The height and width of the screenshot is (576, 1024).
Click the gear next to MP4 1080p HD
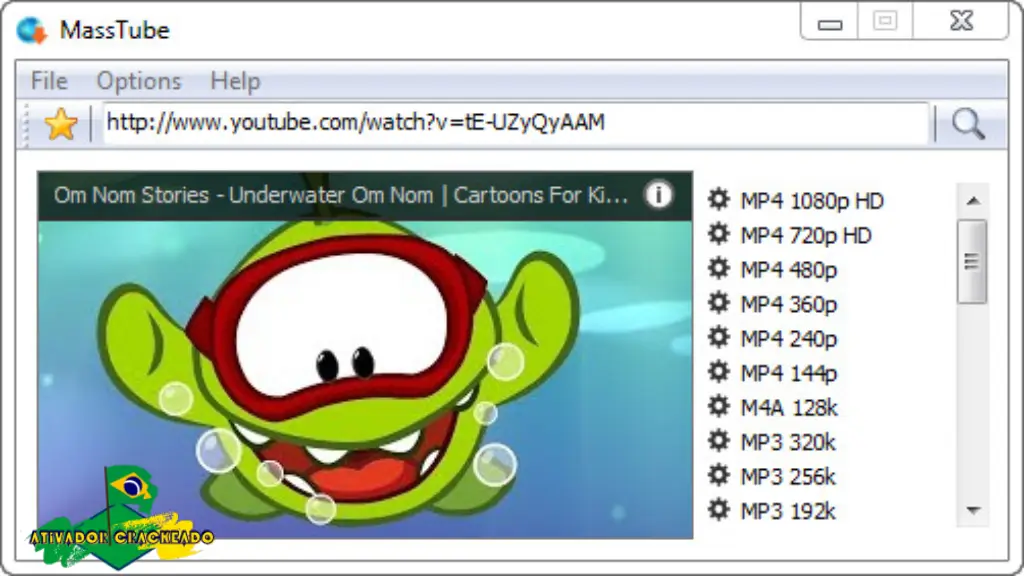(x=718, y=199)
